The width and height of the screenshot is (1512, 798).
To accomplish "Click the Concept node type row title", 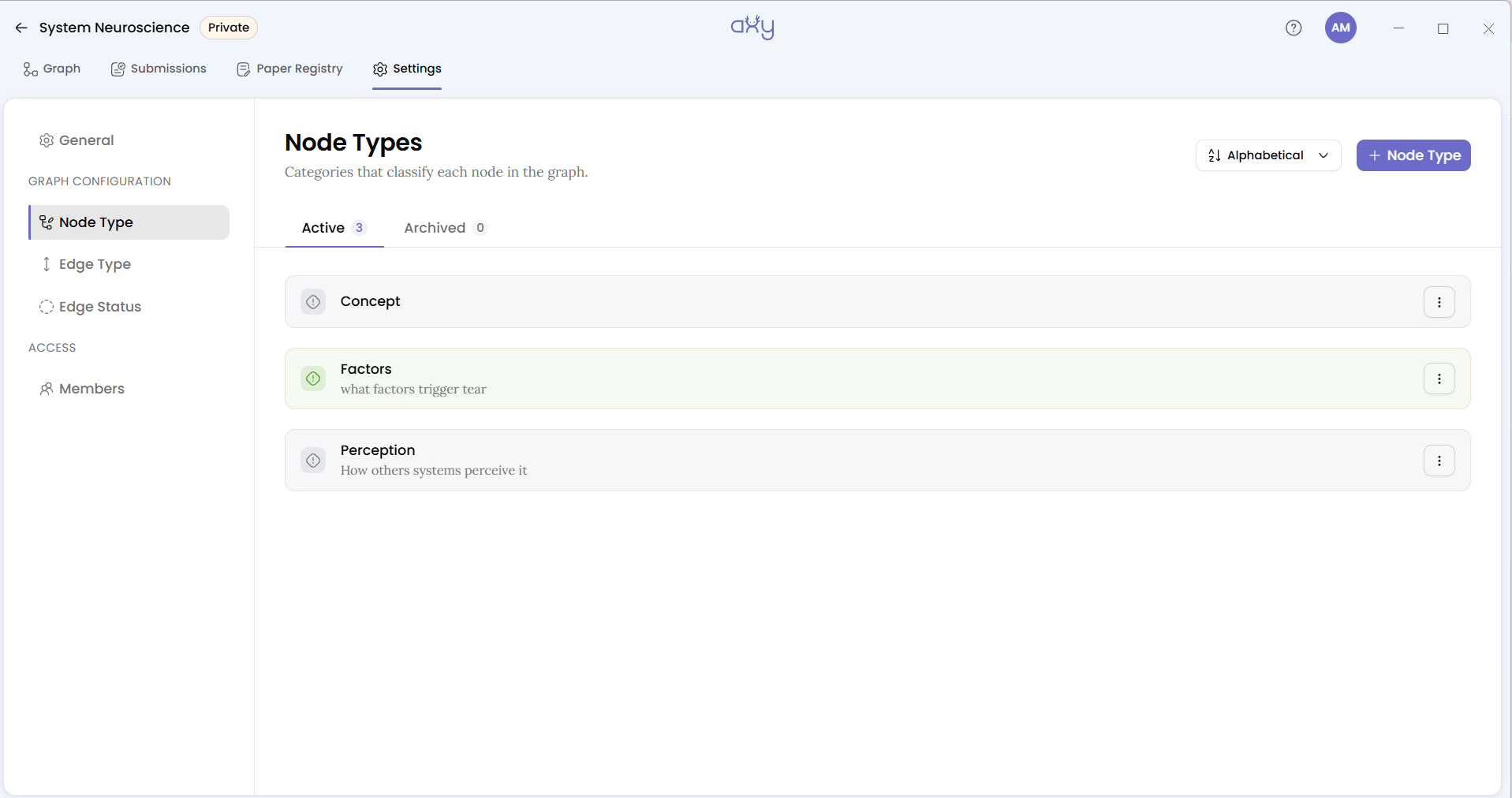I will 370,301.
